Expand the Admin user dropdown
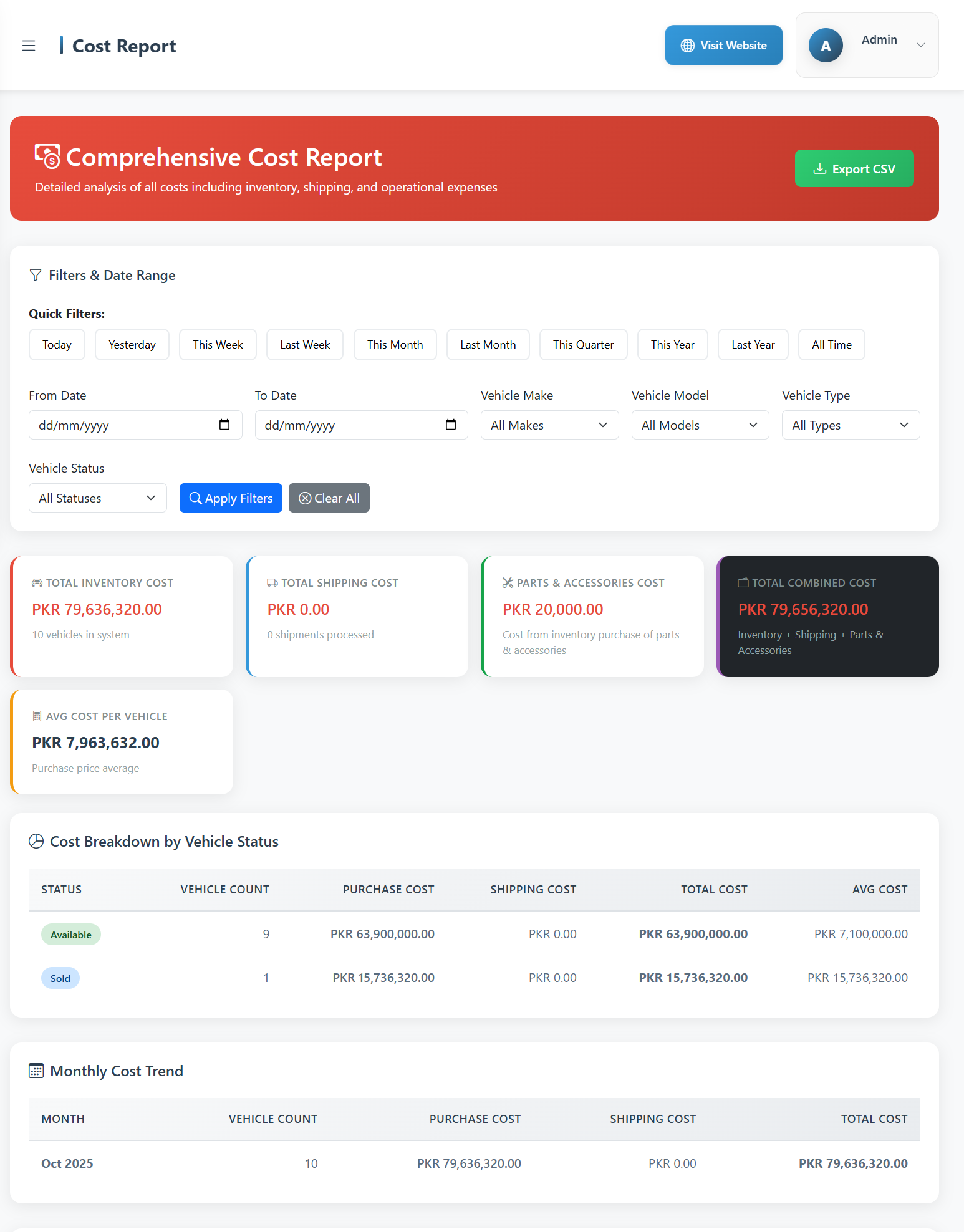The width and height of the screenshot is (964, 1232). 920,45
